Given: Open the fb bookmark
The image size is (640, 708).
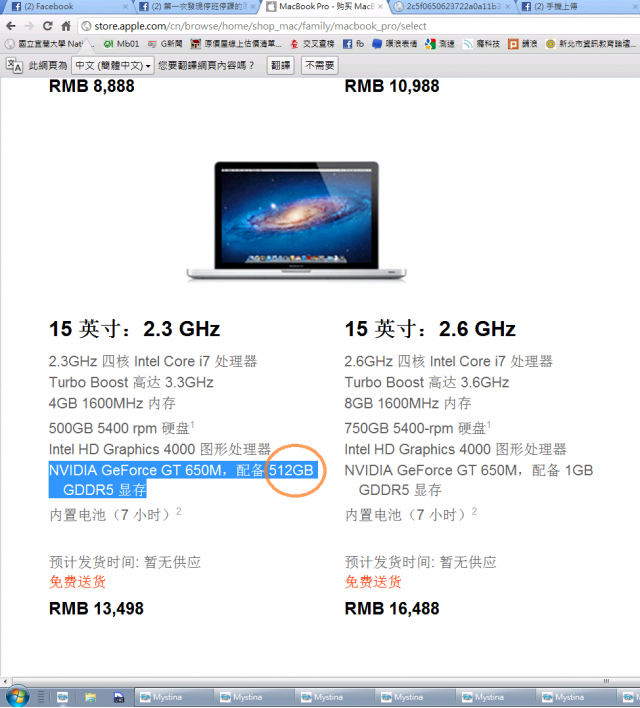Looking at the screenshot, I should pyautogui.click(x=354, y=44).
